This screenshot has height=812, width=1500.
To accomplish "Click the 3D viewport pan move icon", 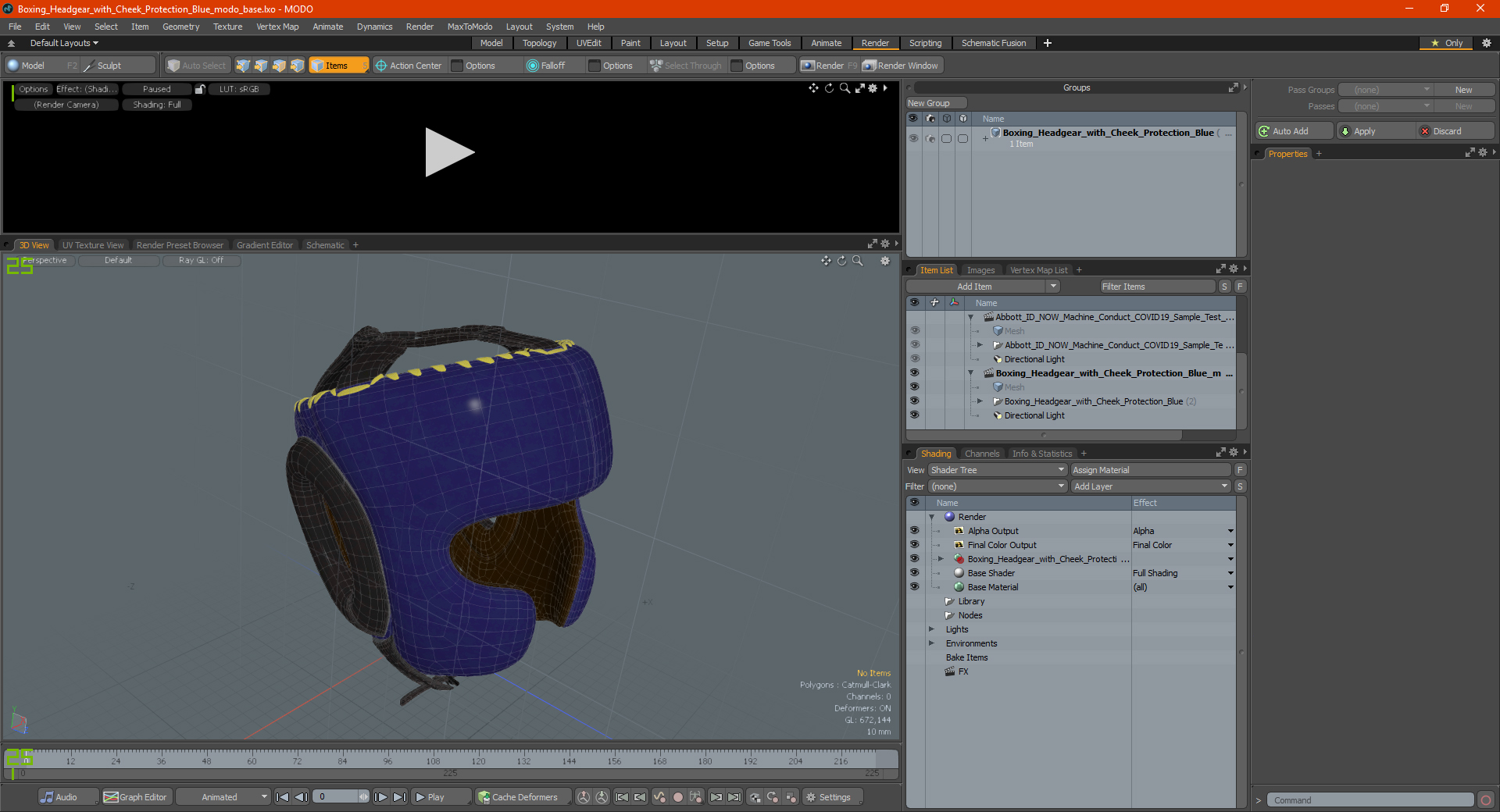I will [826, 261].
